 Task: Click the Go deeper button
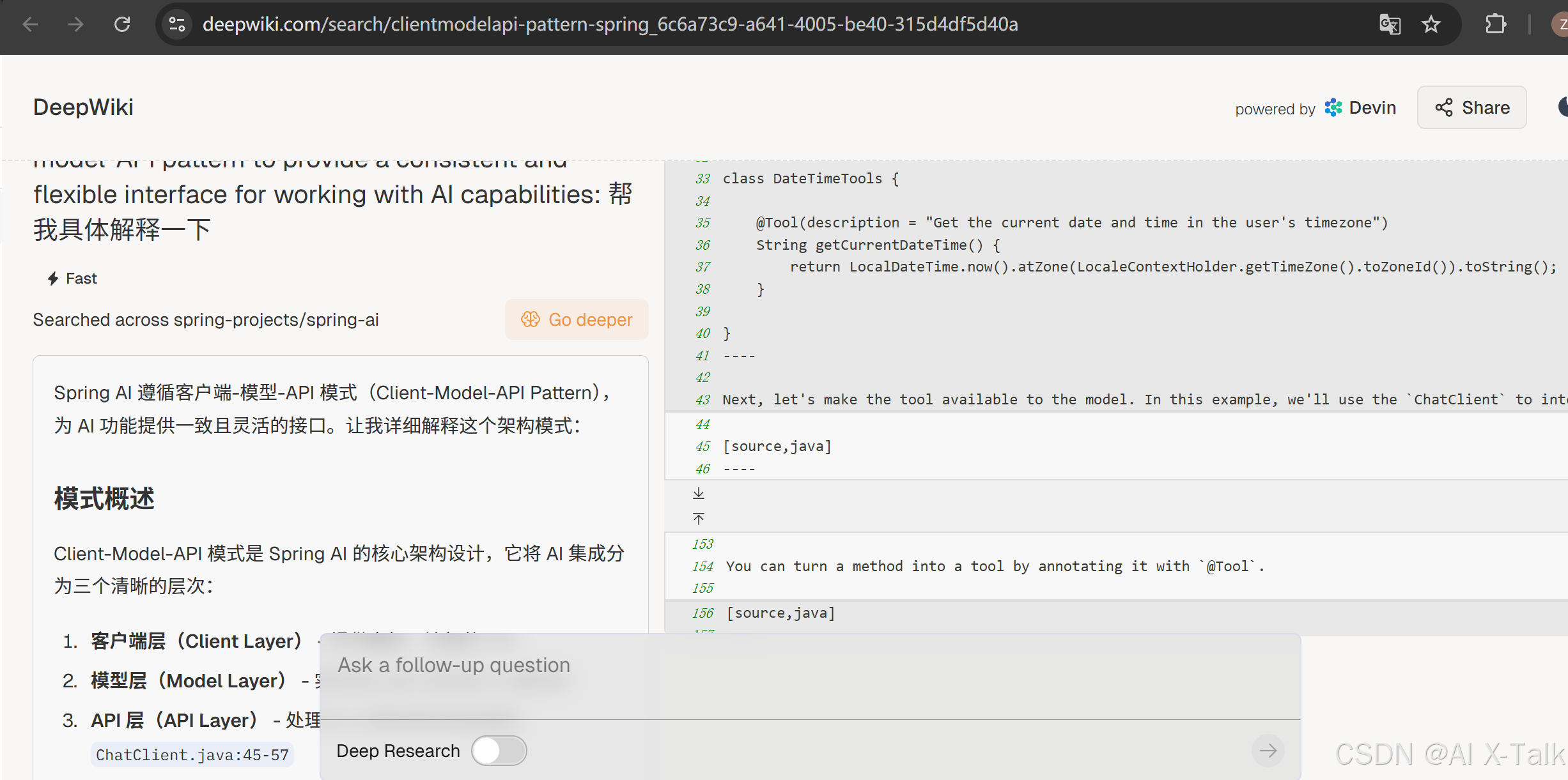point(577,319)
